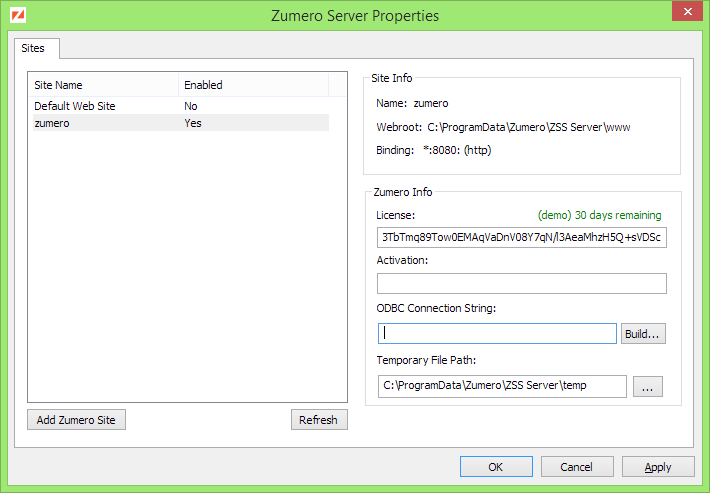The image size is (710, 493).
Task: Focus the Activation text field
Action: pyautogui.click(x=521, y=284)
